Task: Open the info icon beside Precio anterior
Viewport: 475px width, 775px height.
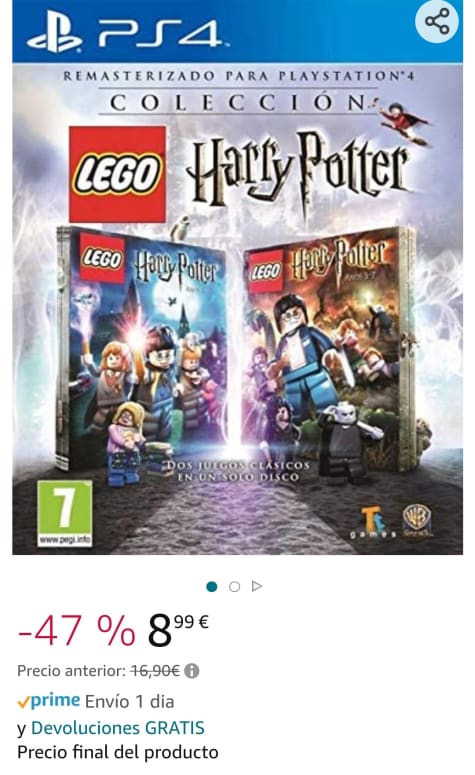Action: click(192, 671)
